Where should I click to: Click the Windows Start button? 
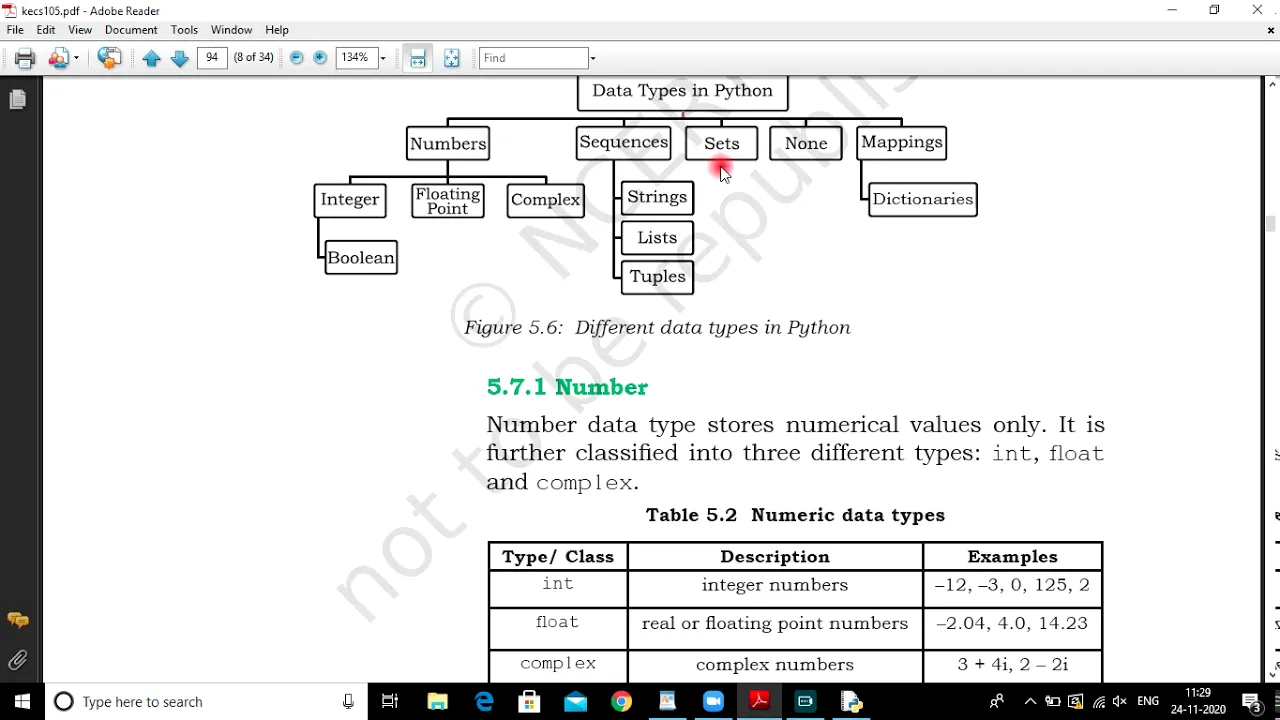[22, 702]
